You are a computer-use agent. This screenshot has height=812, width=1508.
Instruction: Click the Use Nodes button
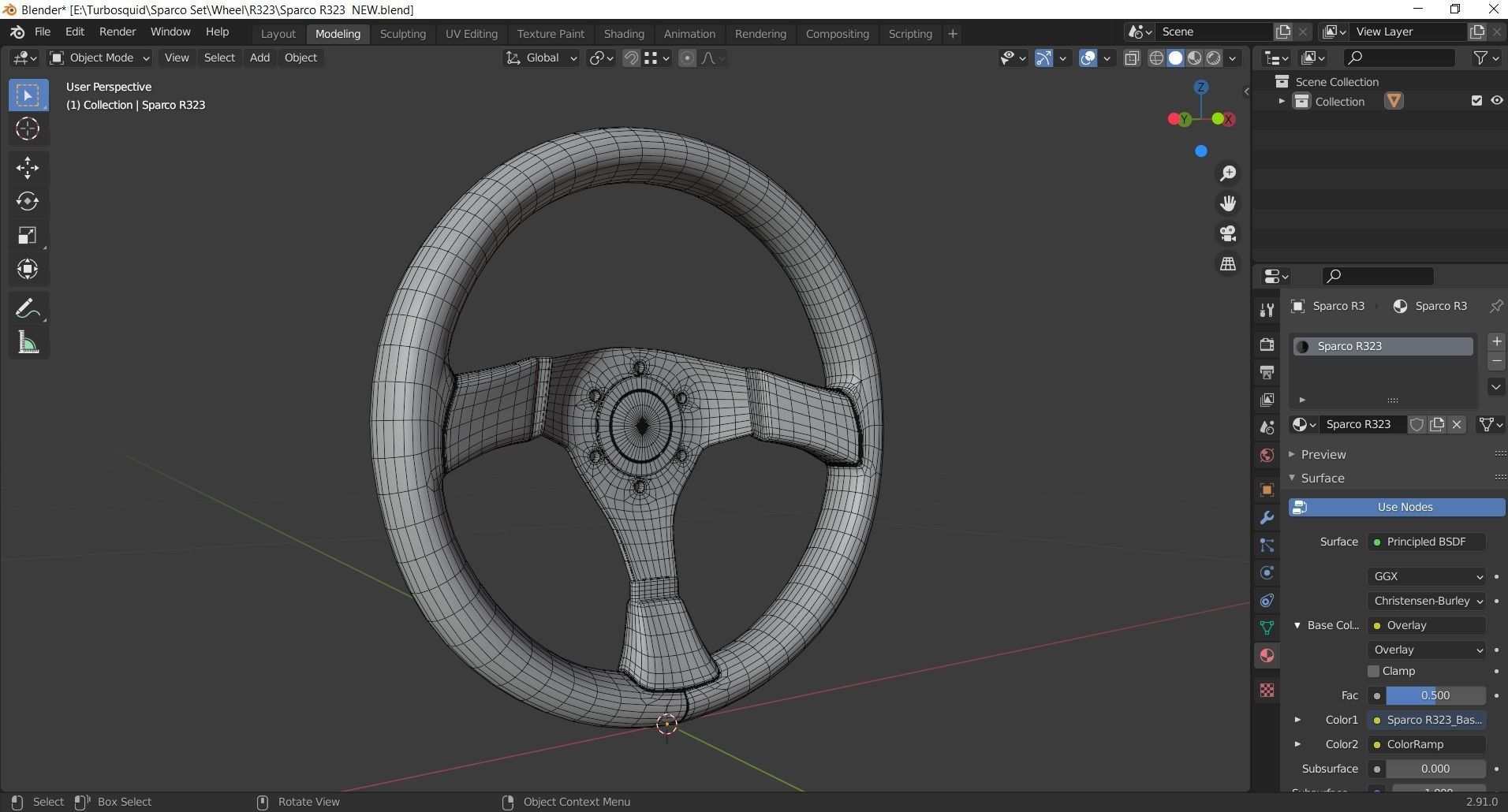pyautogui.click(x=1397, y=507)
